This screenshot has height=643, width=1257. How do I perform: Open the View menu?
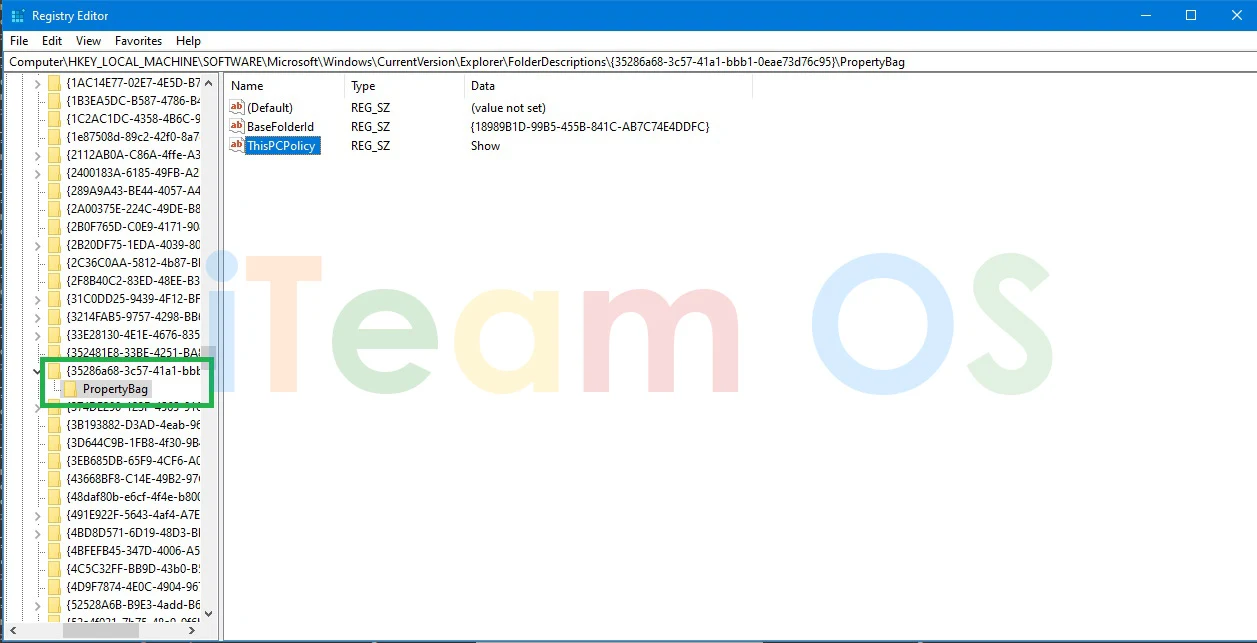coord(88,41)
